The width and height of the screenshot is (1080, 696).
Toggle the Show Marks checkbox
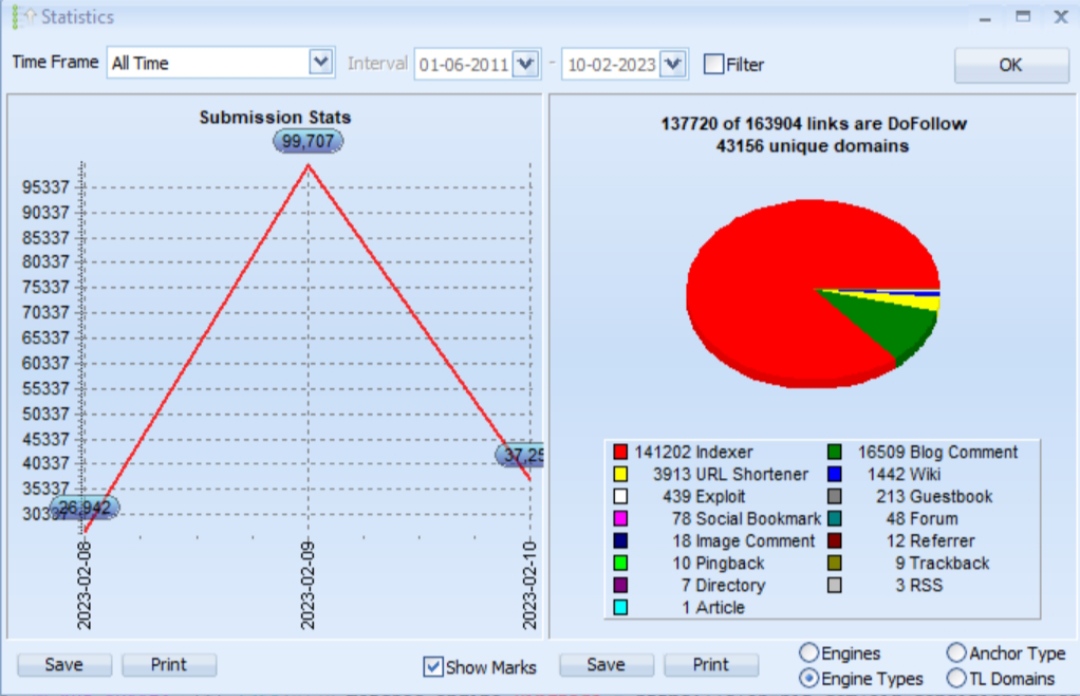pyautogui.click(x=433, y=666)
